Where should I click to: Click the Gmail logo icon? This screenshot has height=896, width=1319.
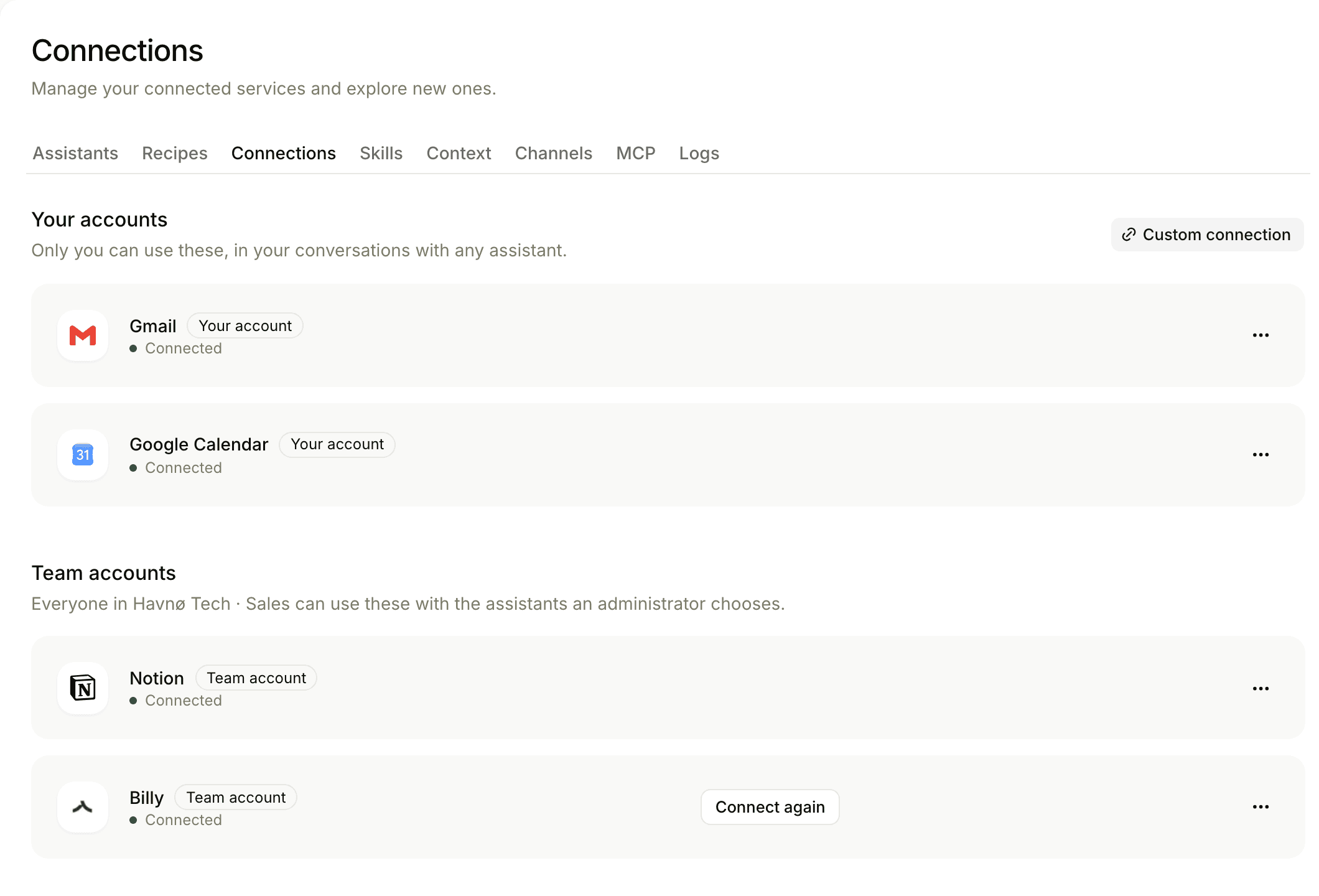pos(83,335)
